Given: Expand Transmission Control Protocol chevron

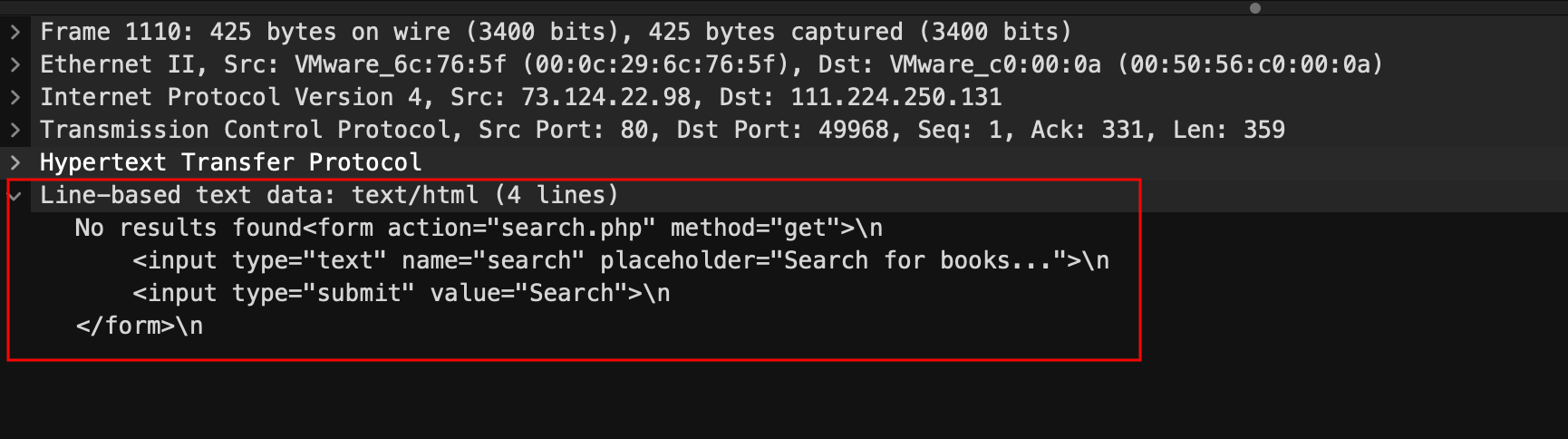Looking at the screenshot, I should click(15, 130).
